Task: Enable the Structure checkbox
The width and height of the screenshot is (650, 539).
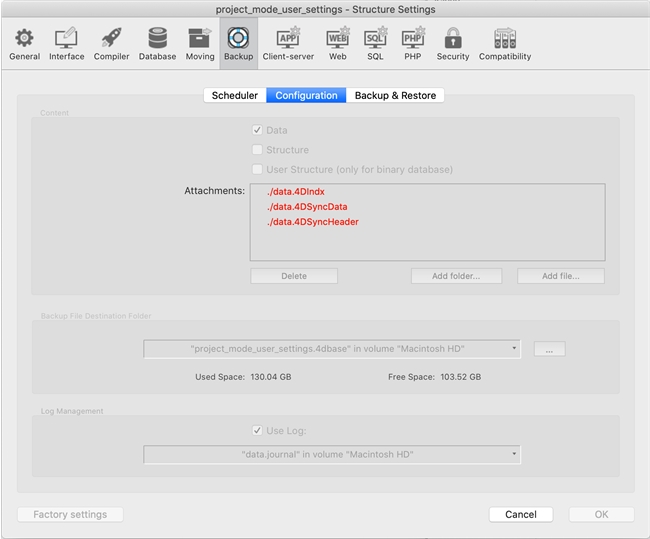Action: click(x=258, y=150)
